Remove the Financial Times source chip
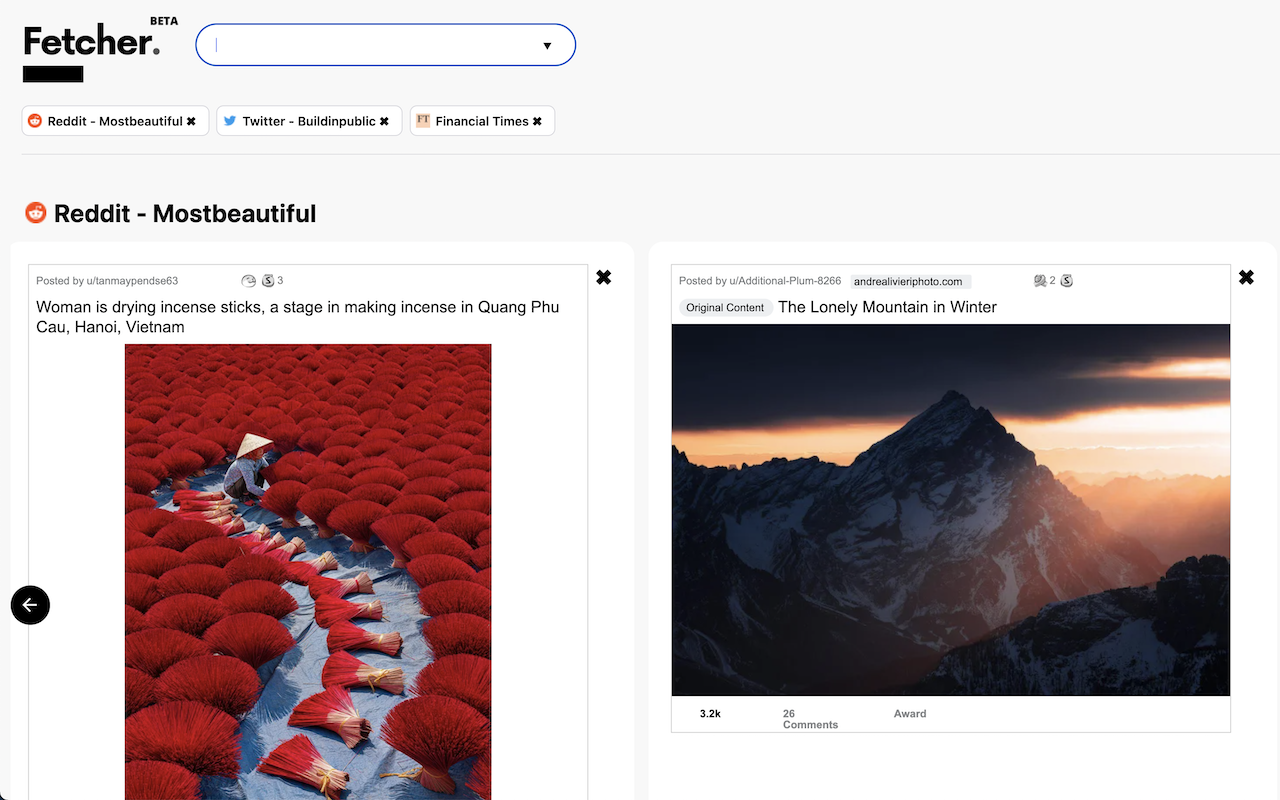The width and height of the screenshot is (1280, 800). coord(537,121)
